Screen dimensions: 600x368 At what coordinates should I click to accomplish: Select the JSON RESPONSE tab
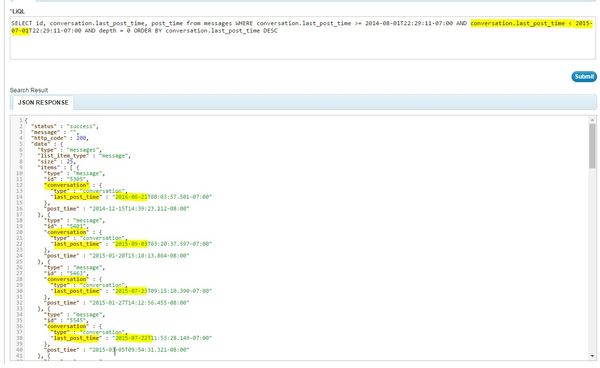point(43,103)
